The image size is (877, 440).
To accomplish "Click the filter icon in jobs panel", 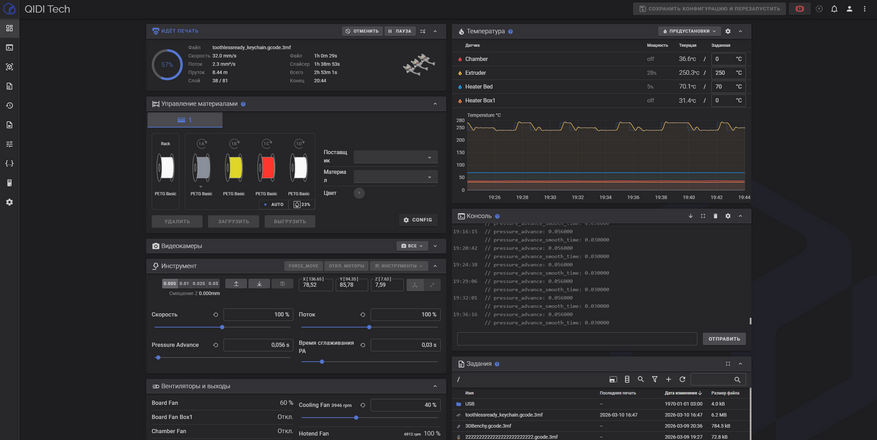I will coord(655,380).
